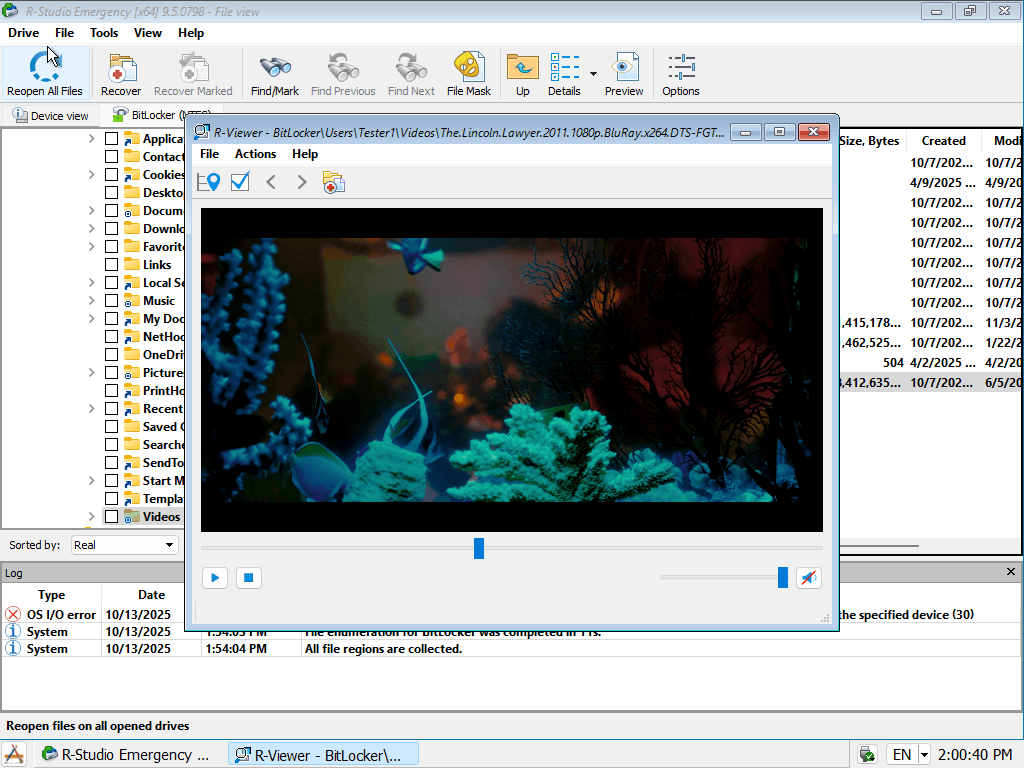This screenshot has height=768, width=1024.
Task: Expand the Cookies folder tree node
Action: point(91,174)
